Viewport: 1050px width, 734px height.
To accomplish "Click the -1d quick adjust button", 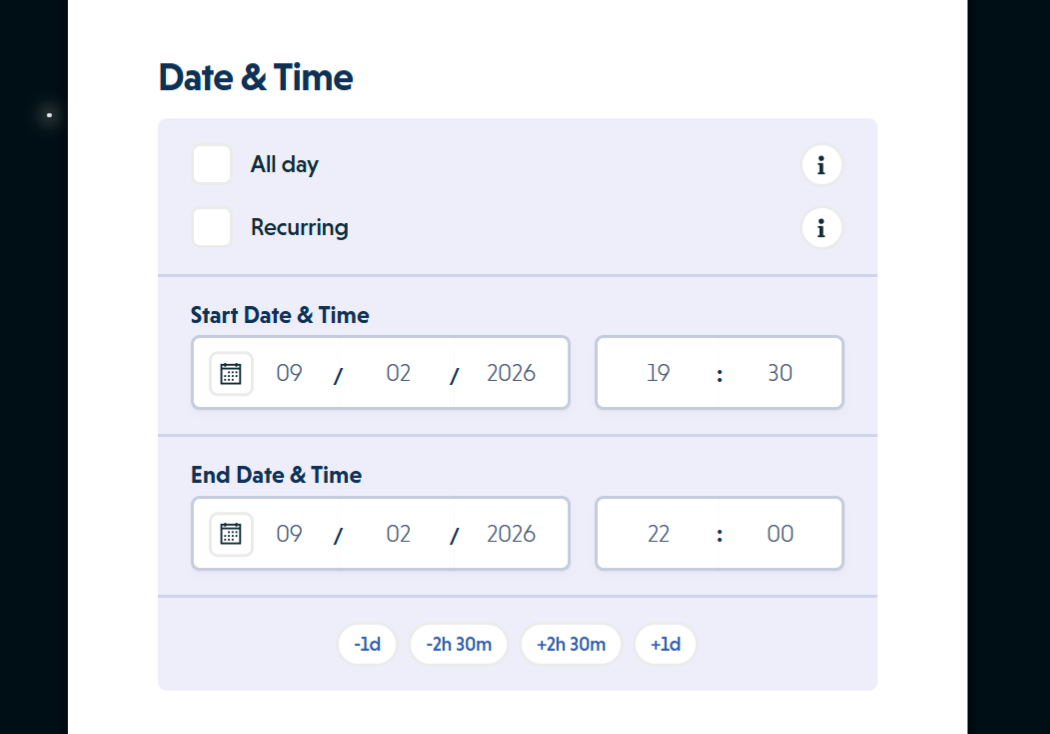I will tap(367, 644).
